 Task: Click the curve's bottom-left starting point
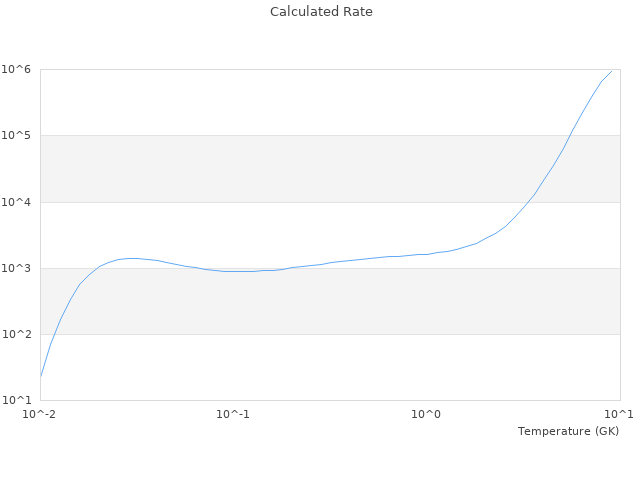pos(41,377)
